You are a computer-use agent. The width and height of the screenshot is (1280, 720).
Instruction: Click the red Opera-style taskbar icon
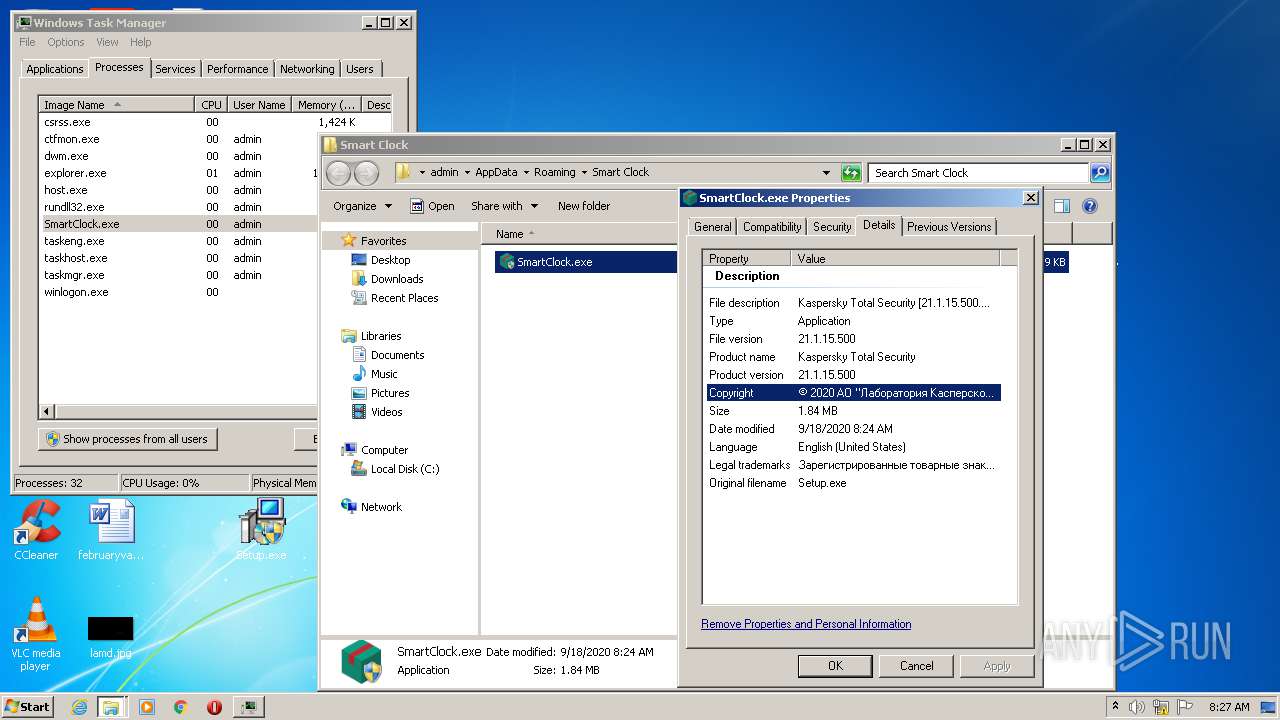(x=214, y=707)
